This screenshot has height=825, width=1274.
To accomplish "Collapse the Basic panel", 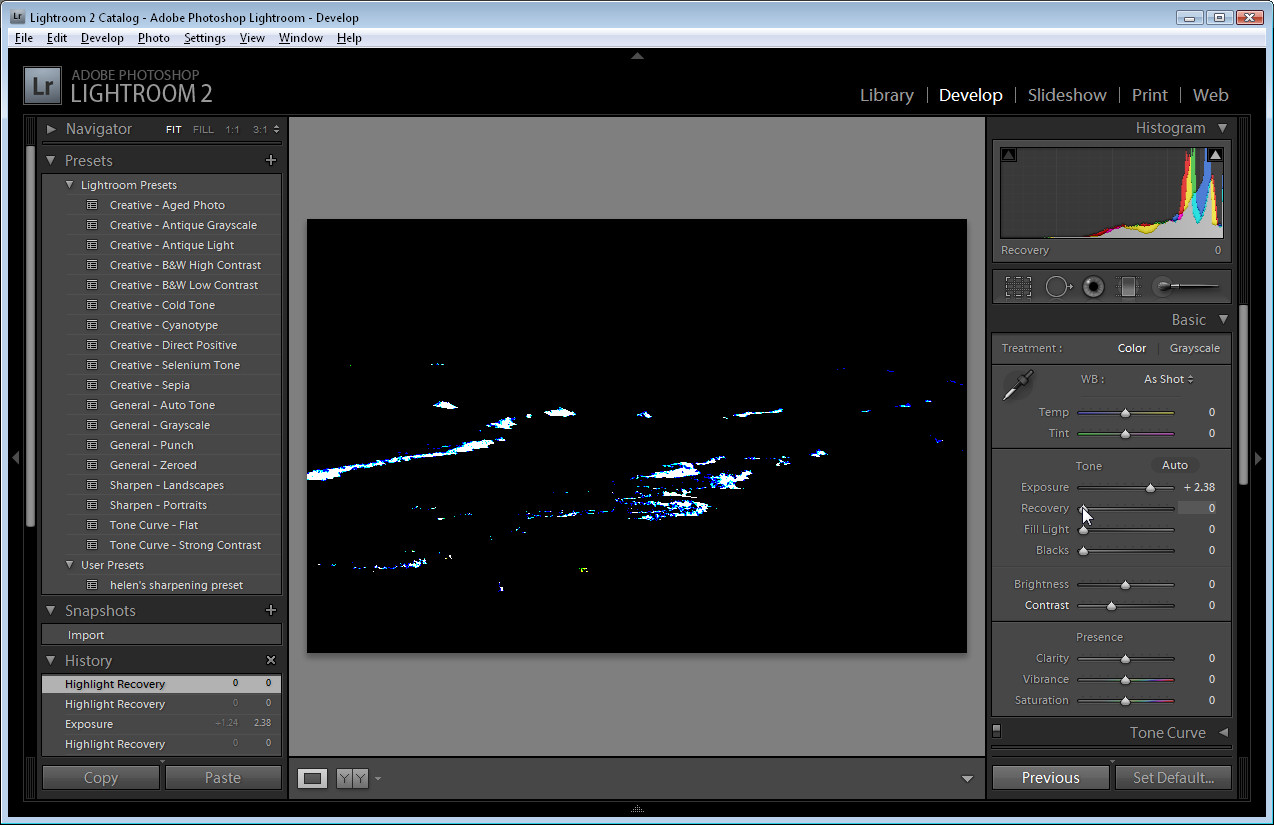I will point(1222,320).
